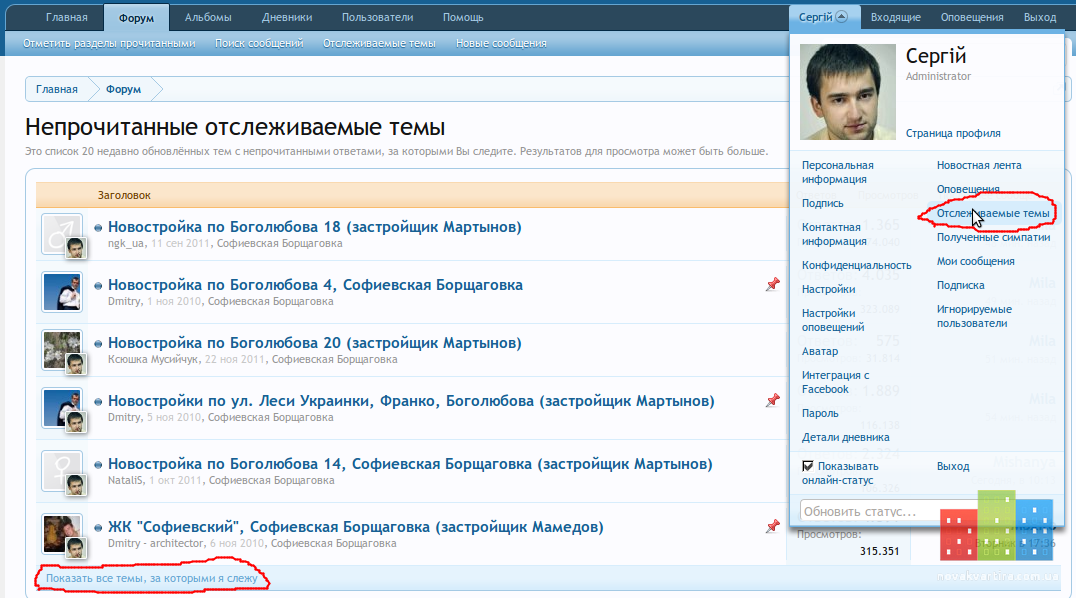Image resolution: width=1076 pixels, height=598 pixels.
Task: Click the Форум breadcrumb
Action: tap(124, 89)
